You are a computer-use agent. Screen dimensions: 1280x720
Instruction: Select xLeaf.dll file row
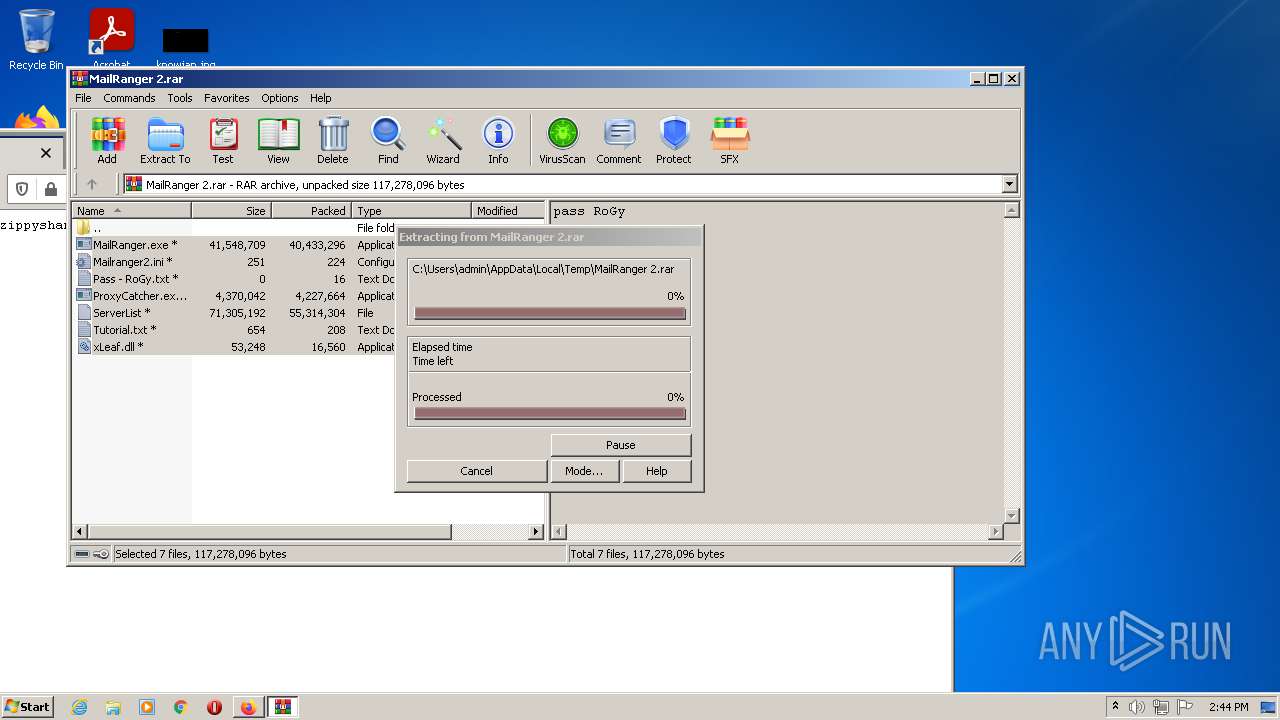tap(235, 347)
